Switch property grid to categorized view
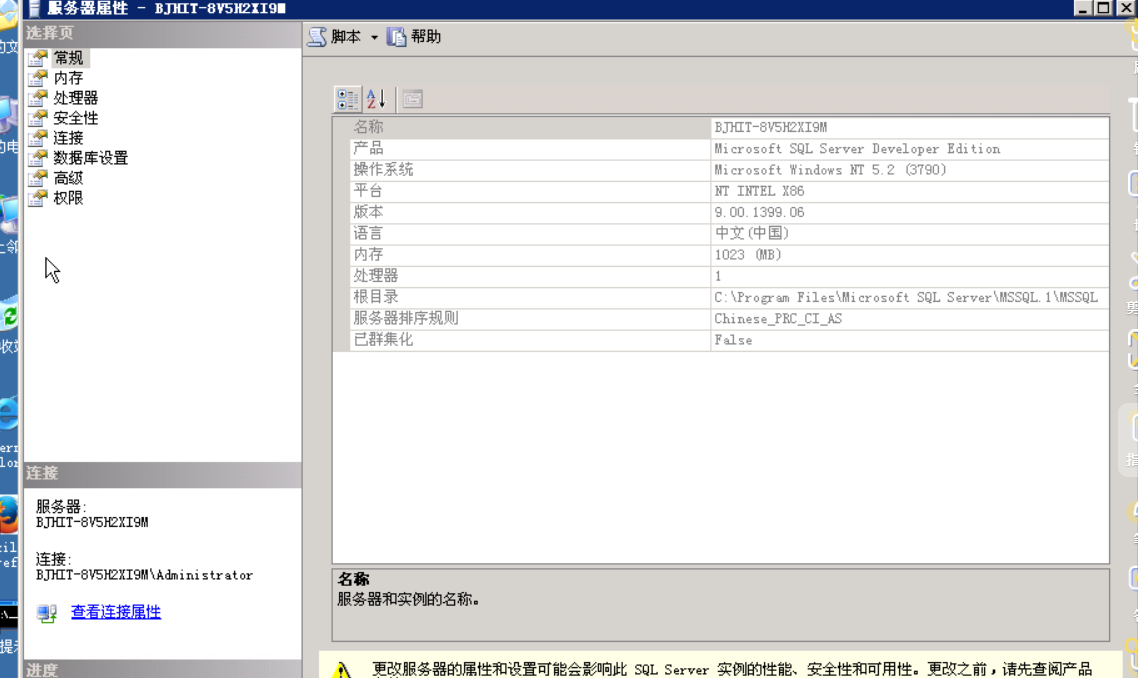 coord(348,99)
